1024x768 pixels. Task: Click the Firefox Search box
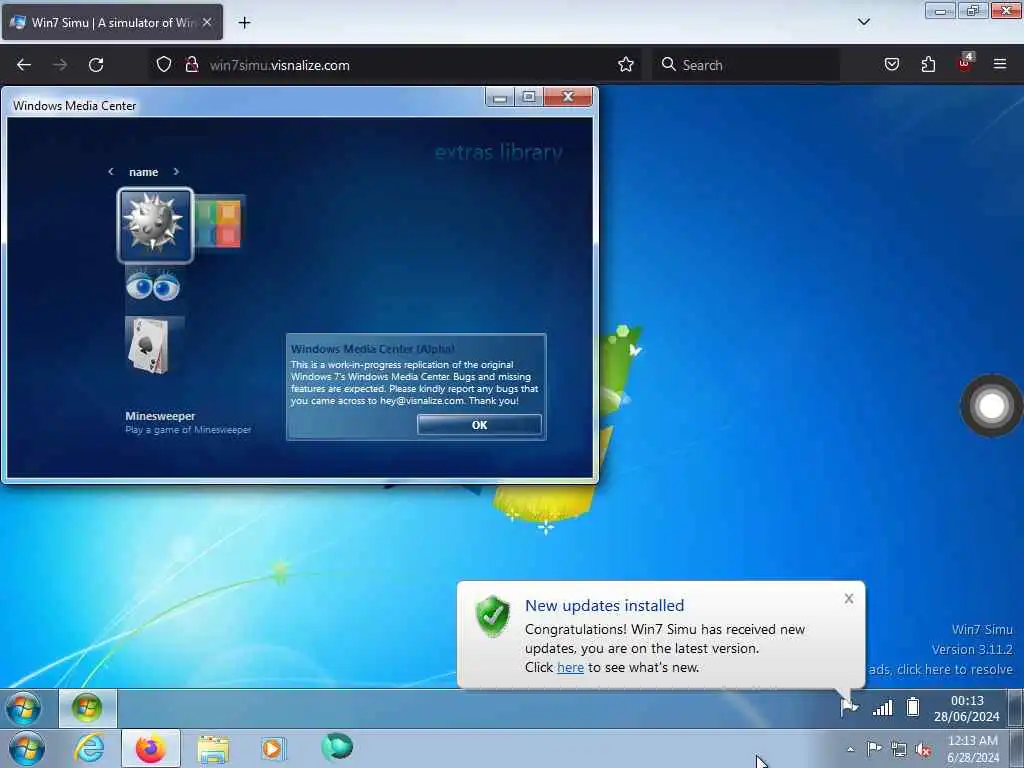point(746,65)
